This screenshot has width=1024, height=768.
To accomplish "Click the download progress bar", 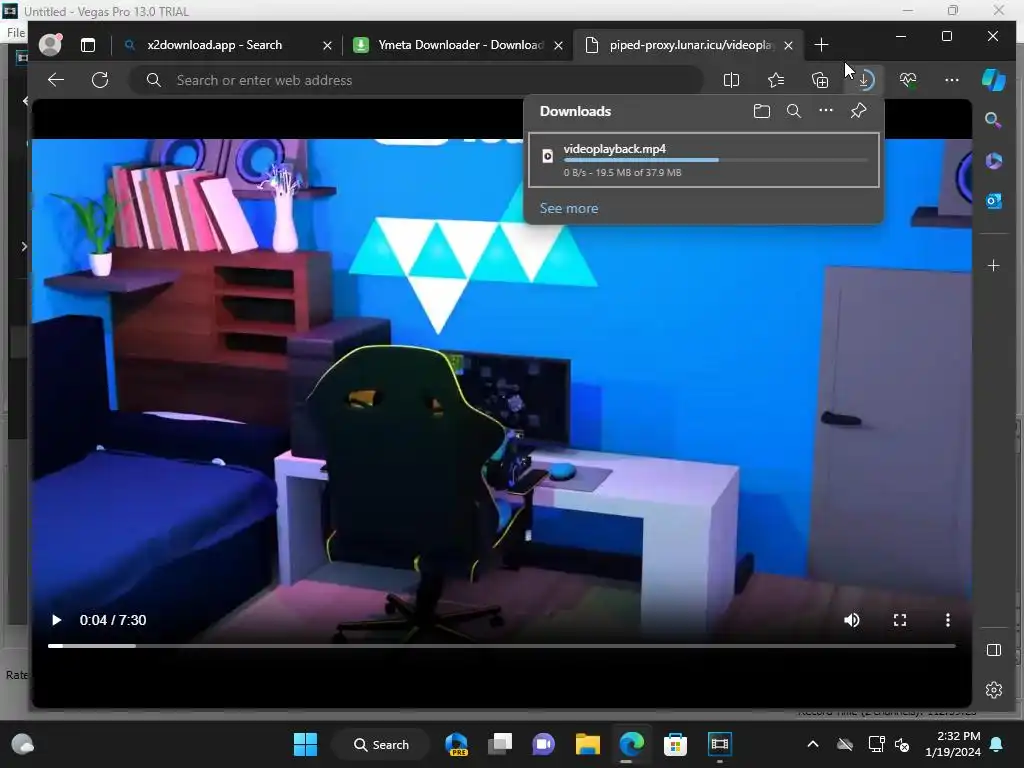I will tap(716, 160).
